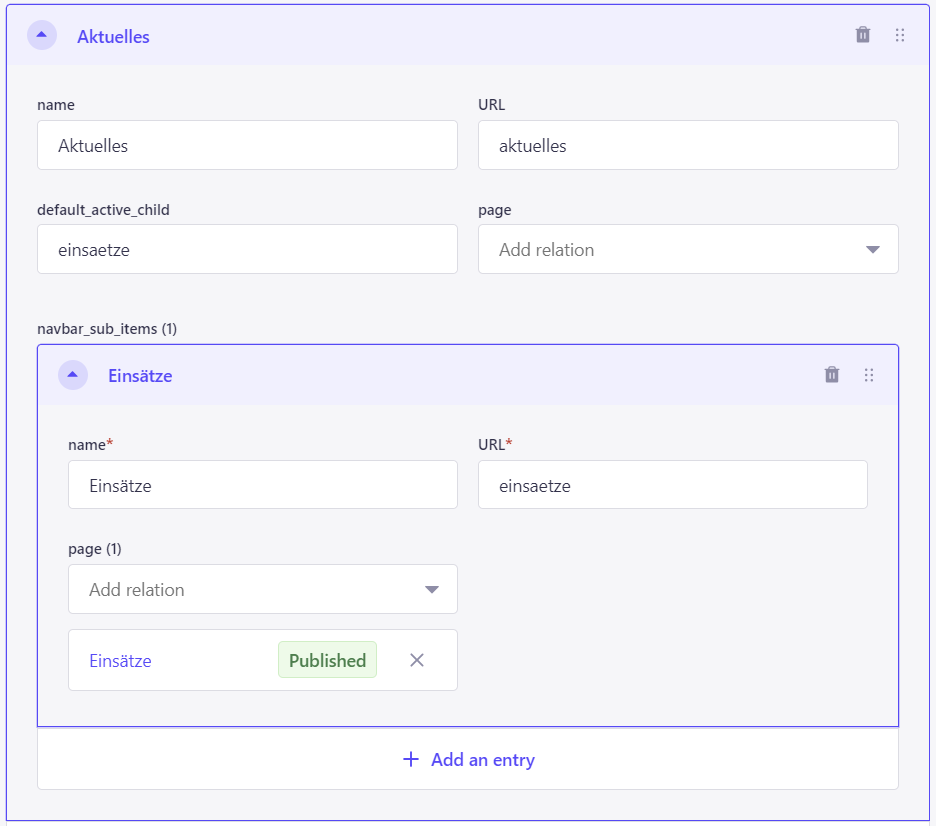This screenshot has height=826, width=936.
Task: Click the Einsätze panel header title
Action: pyautogui.click(x=140, y=376)
